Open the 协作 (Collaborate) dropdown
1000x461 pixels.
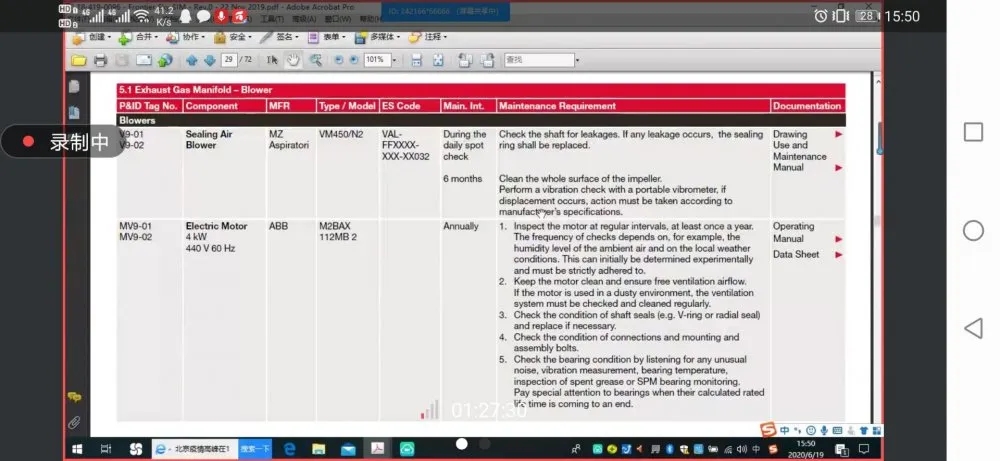186,37
